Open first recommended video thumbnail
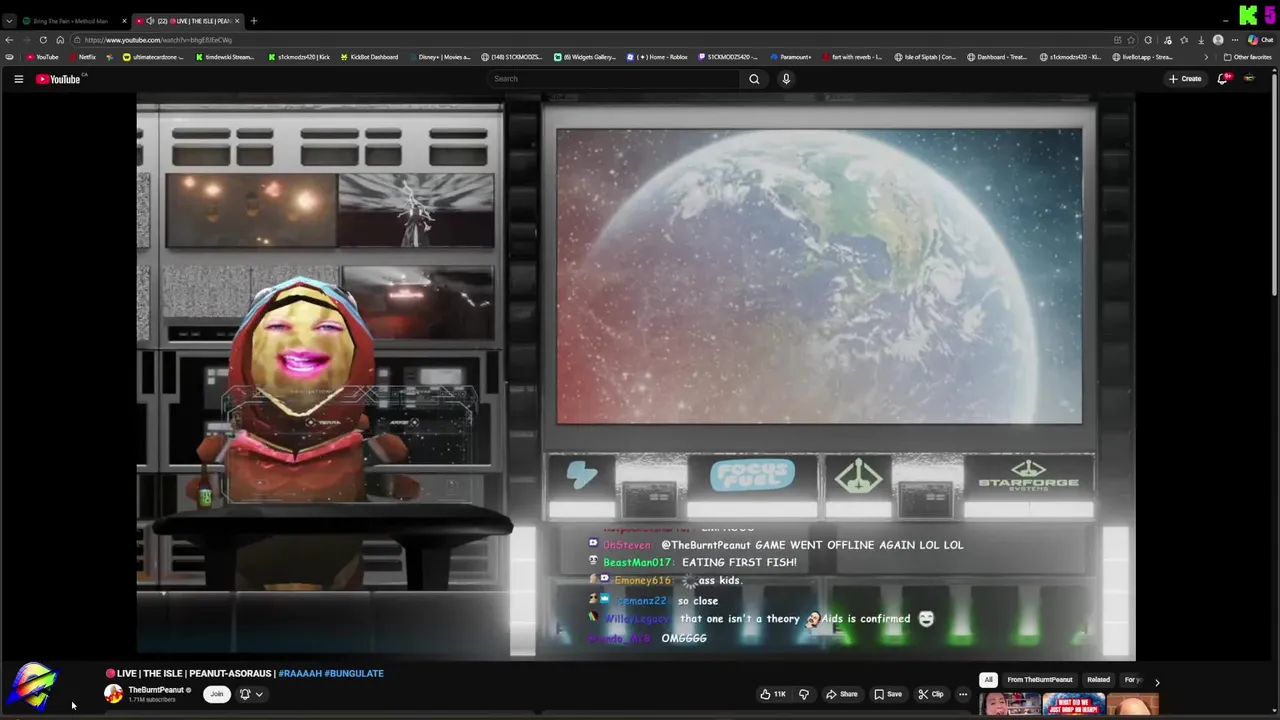 [1010, 705]
